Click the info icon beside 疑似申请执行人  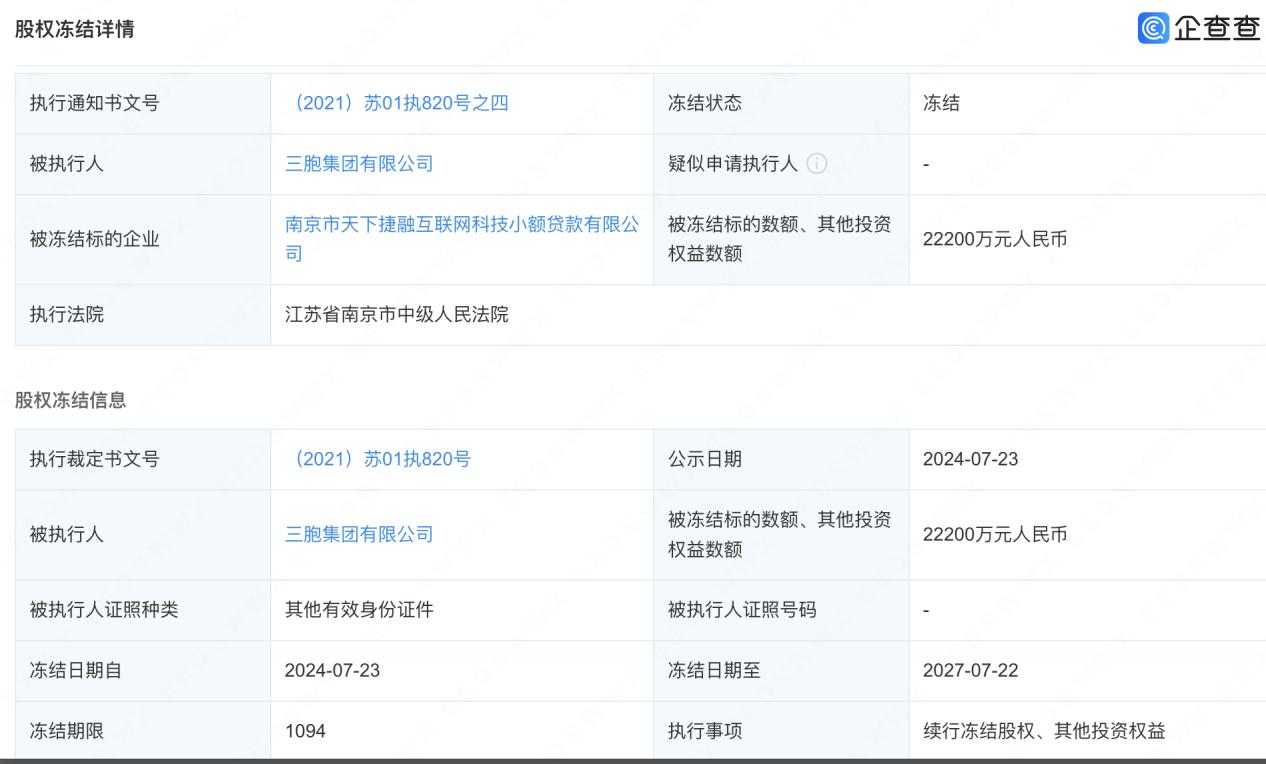point(816,165)
